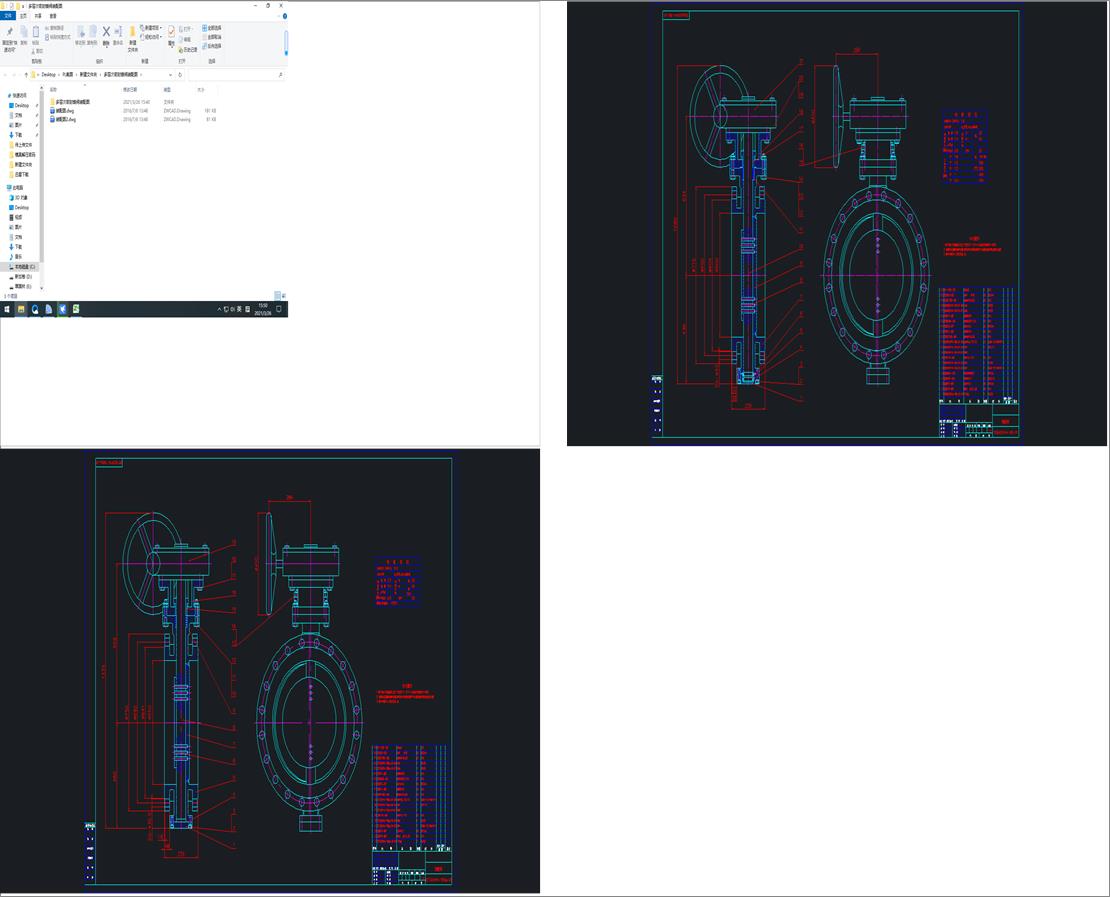Screen dimensions: 1110x897
Task: Click the Paste clipboard icon
Action: [x=35, y=35]
